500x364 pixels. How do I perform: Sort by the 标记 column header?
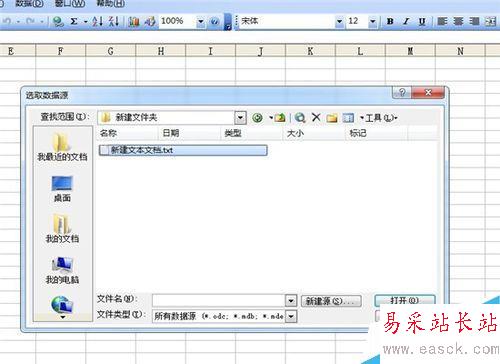point(377,133)
